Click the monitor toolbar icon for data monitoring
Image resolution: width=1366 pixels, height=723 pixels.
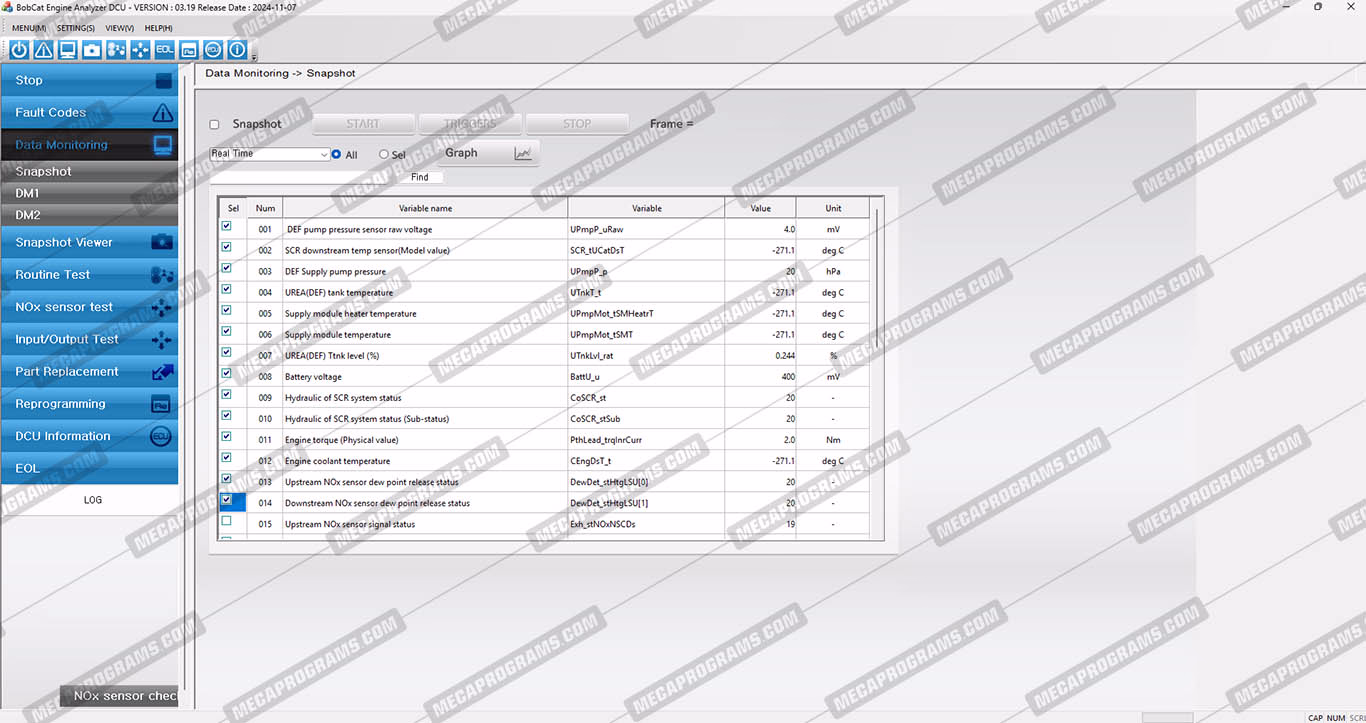[68, 49]
